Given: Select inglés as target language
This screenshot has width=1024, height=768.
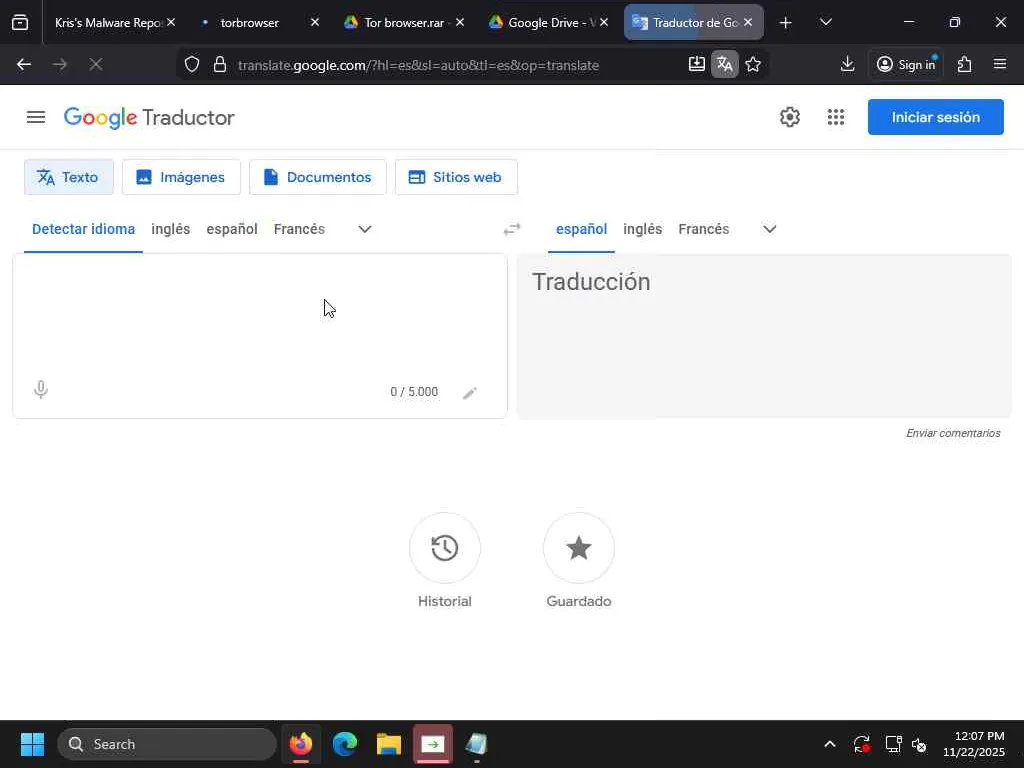Looking at the screenshot, I should click(x=643, y=229).
